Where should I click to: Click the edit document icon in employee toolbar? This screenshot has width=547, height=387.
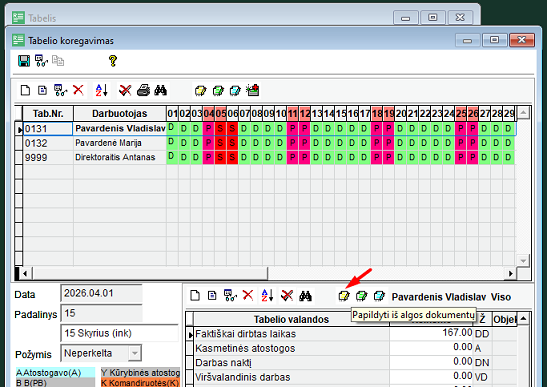[x=43, y=90]
